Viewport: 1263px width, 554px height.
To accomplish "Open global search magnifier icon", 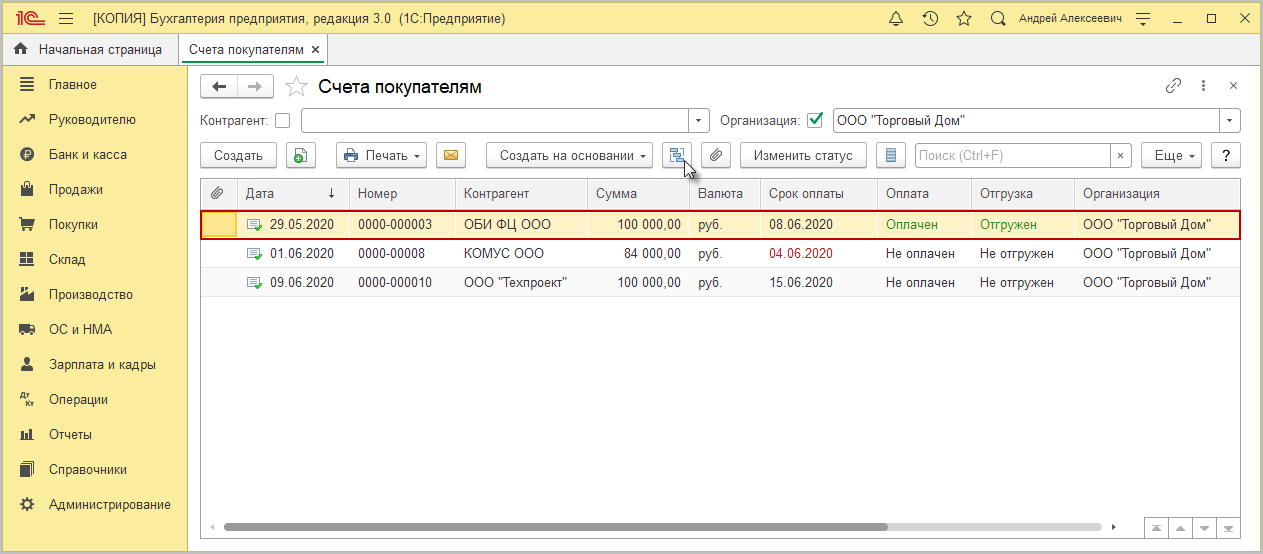I will [x=997, y=19].
